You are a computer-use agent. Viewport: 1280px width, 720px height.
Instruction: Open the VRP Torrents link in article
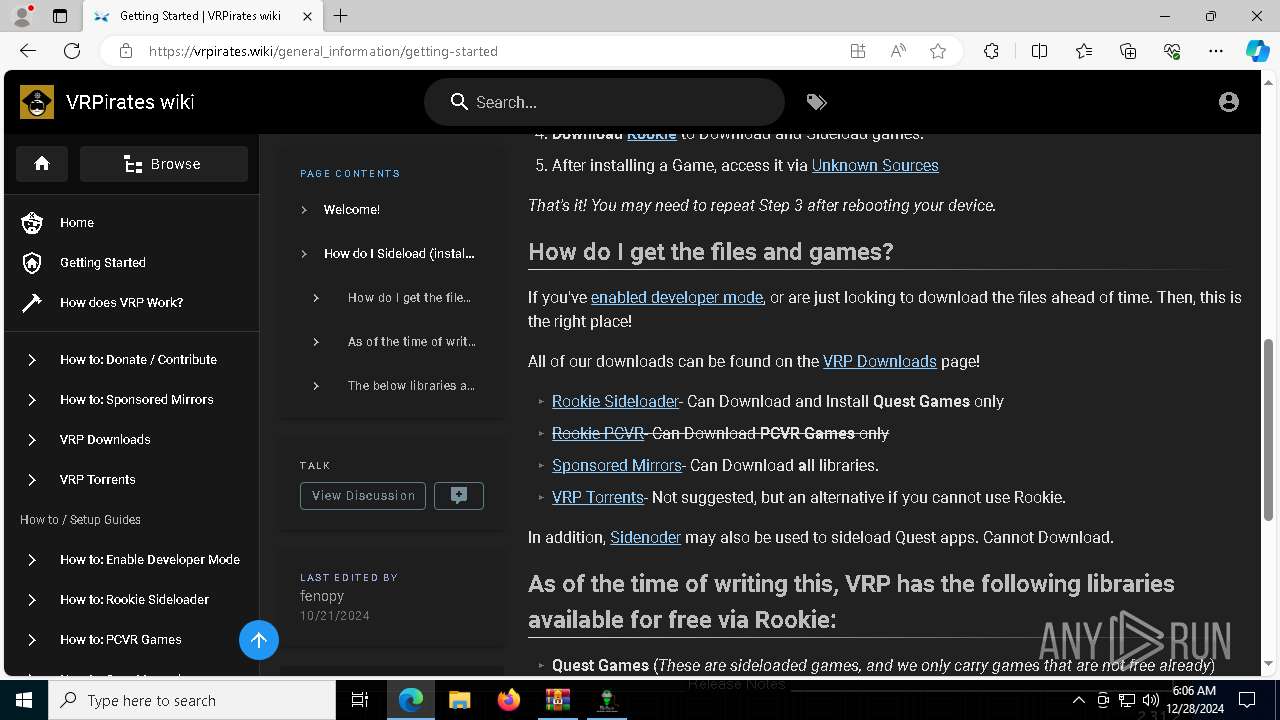598,497
